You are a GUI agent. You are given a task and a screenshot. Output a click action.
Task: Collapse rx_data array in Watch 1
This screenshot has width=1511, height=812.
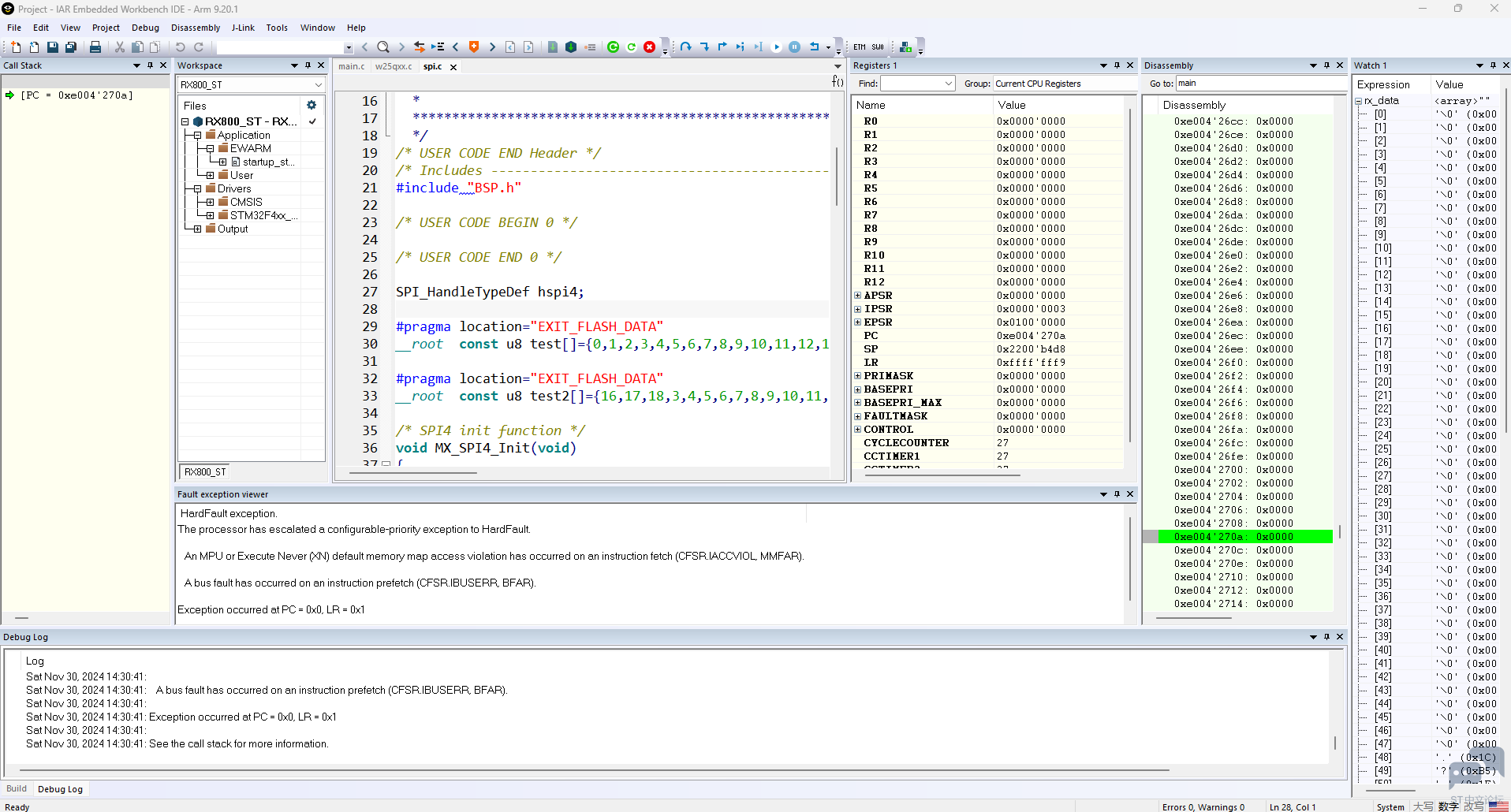click(1359, 101)
